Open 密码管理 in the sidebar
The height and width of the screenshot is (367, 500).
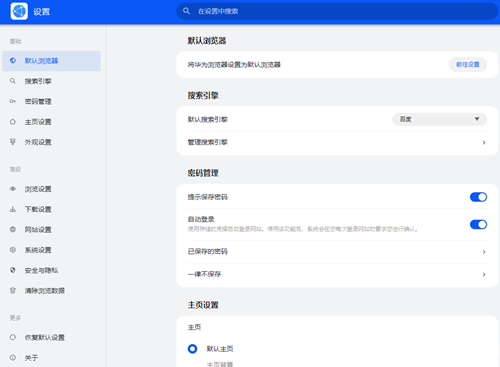pyautogui.click(x=51, y=101)
